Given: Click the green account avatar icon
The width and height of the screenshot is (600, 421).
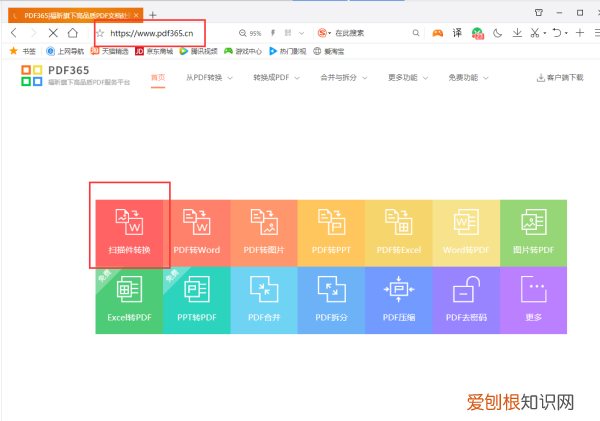Looking at the screenshot, I should [x=478, y=33].
